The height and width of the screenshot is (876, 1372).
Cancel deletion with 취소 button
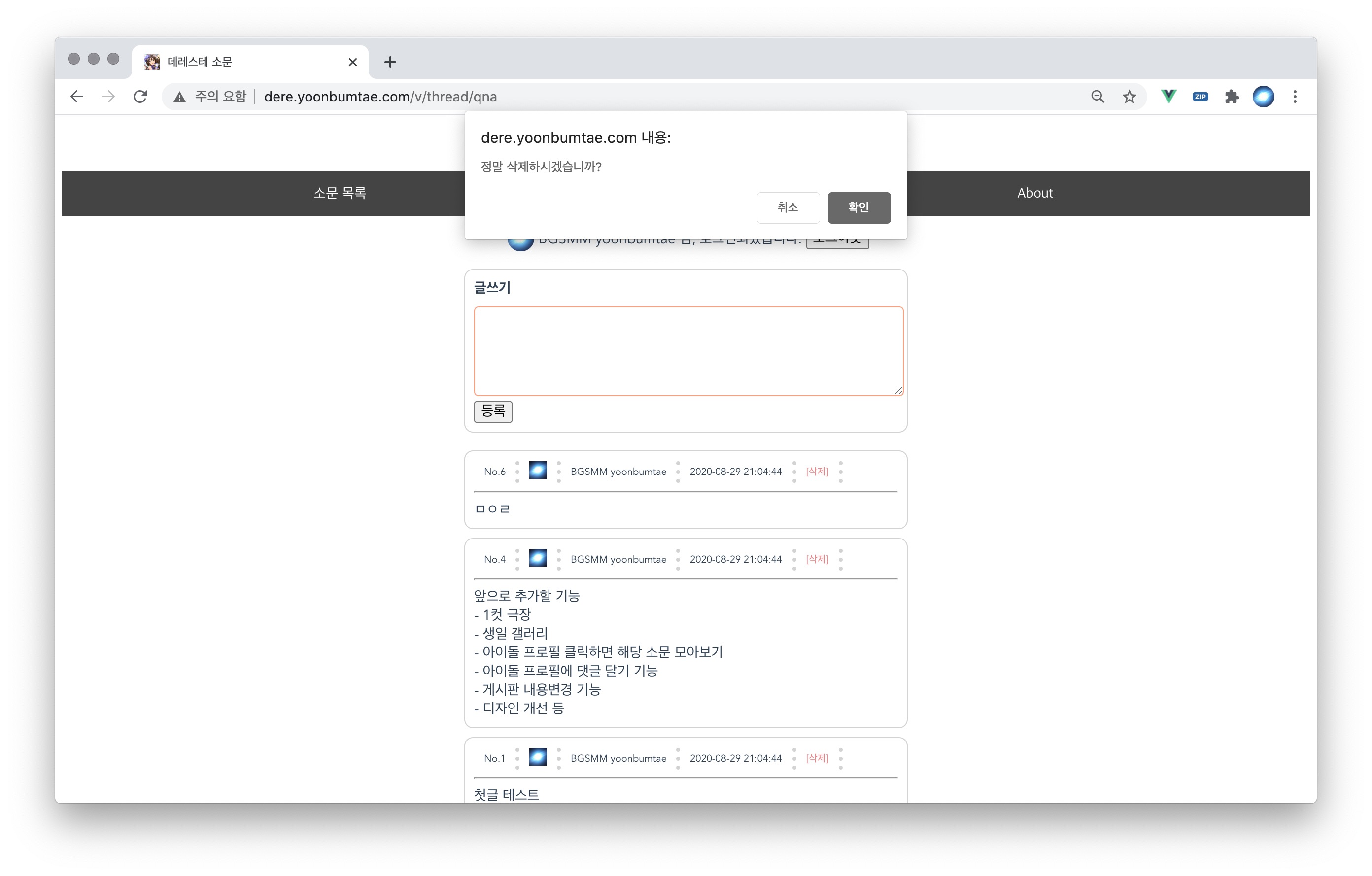point(788,207)
